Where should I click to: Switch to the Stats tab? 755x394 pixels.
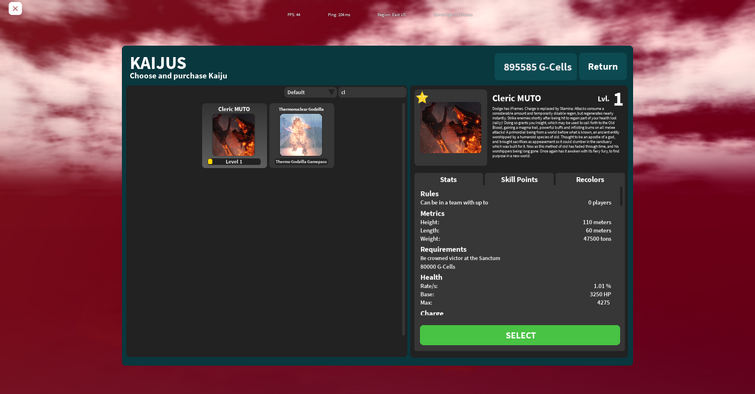pyautogui.click(x=448, y=179)
